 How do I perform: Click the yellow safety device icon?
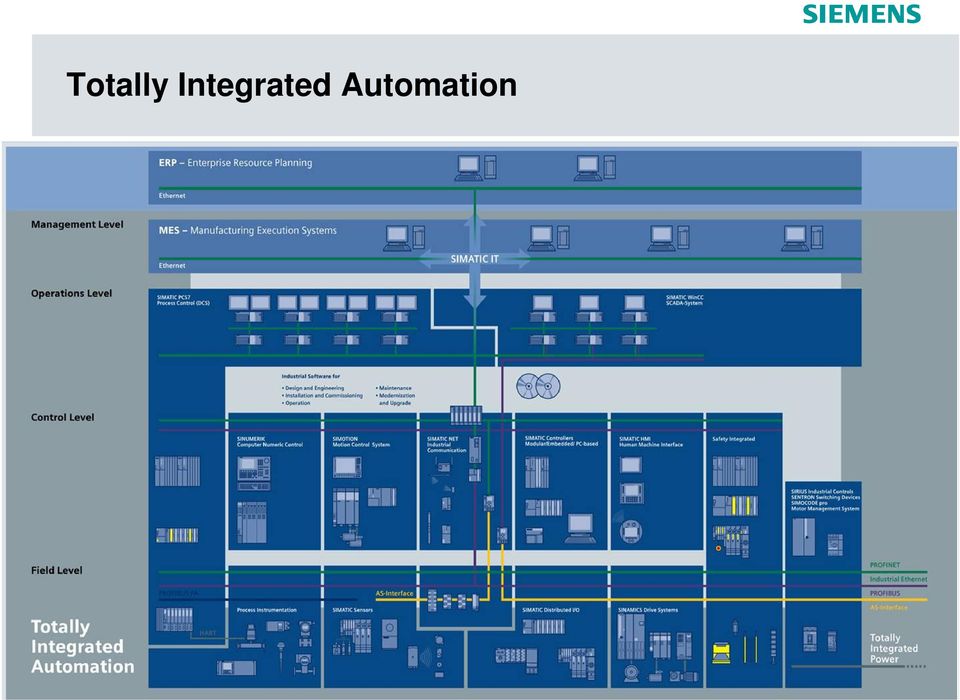coord(721,653)
